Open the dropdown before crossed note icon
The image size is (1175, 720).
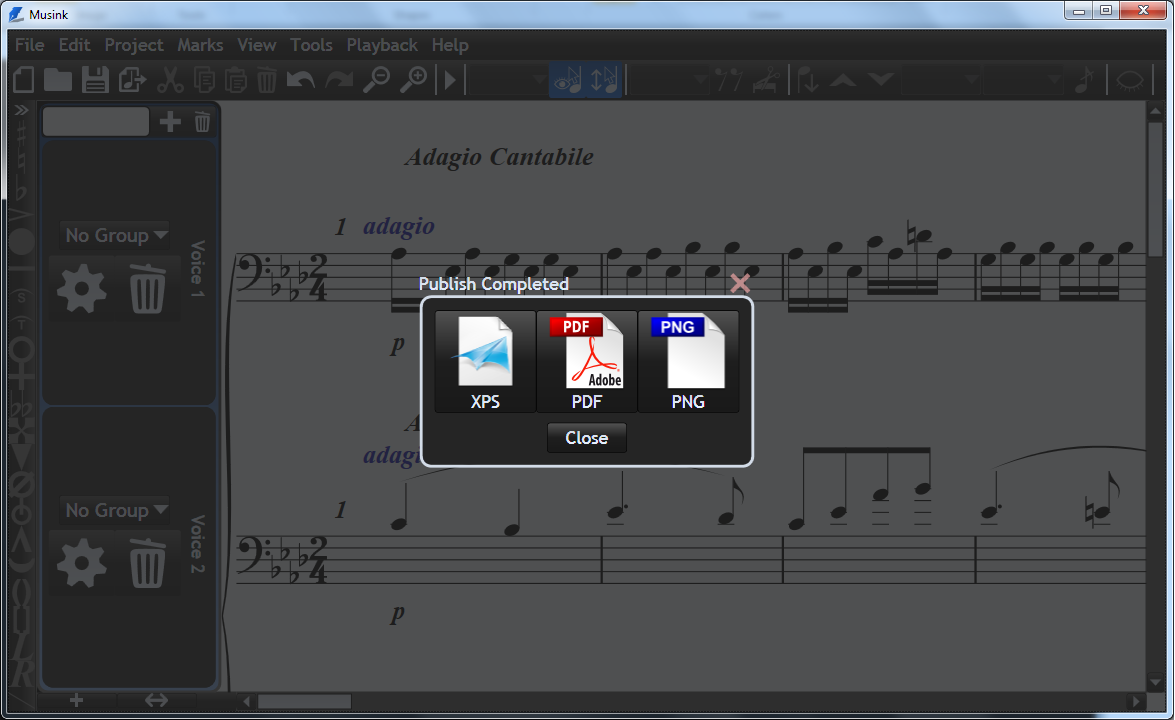point(1024,79)
